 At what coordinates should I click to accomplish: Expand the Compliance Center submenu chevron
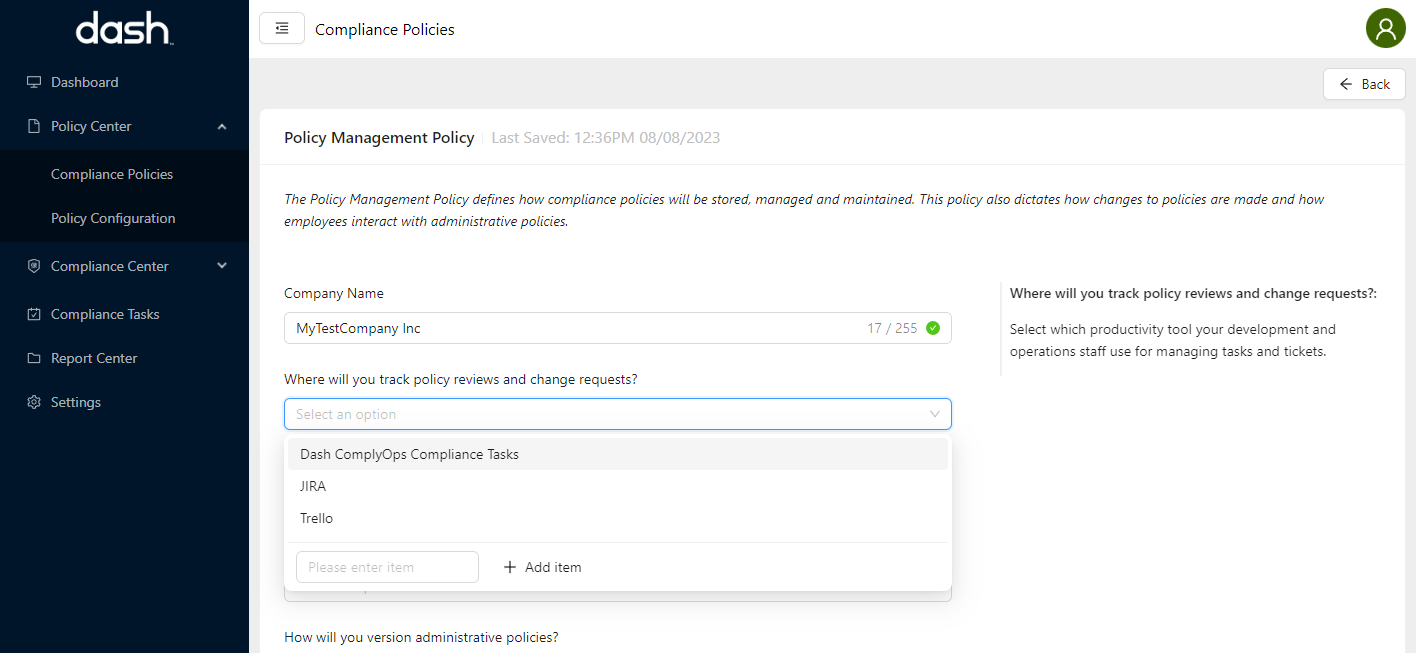(222, 266)
